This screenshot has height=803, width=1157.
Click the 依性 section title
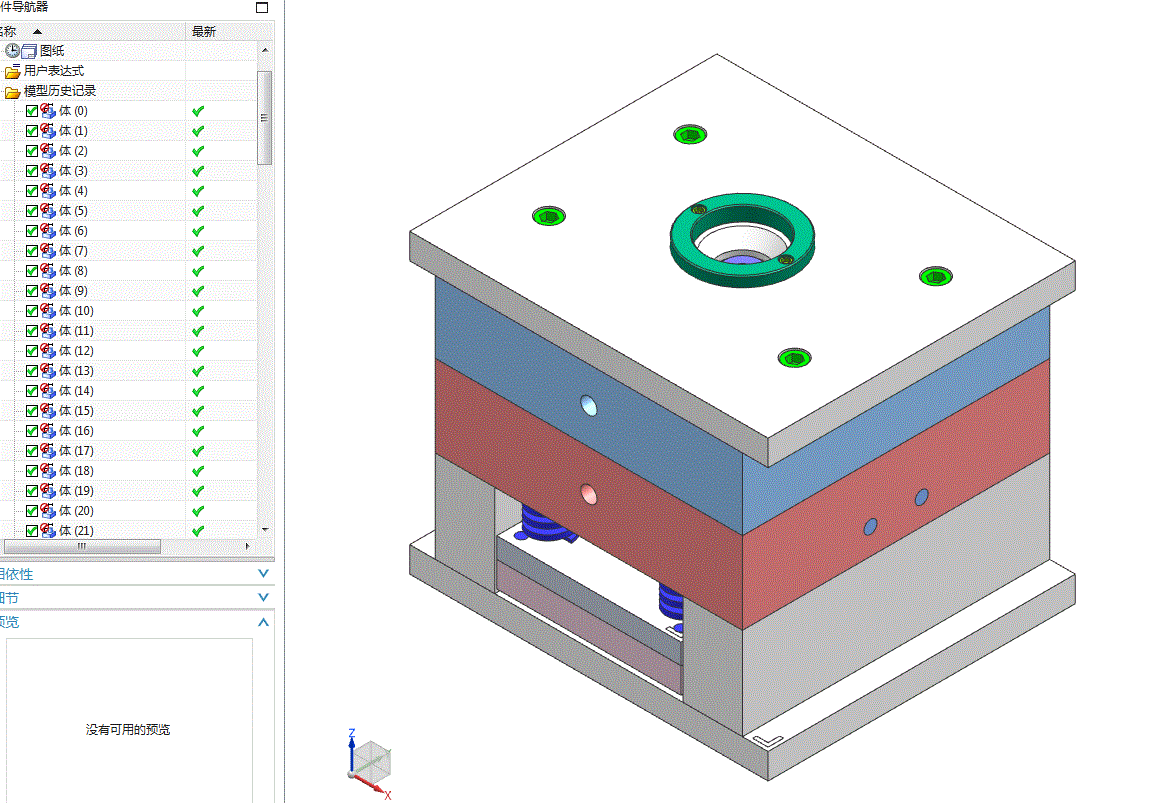16,574
